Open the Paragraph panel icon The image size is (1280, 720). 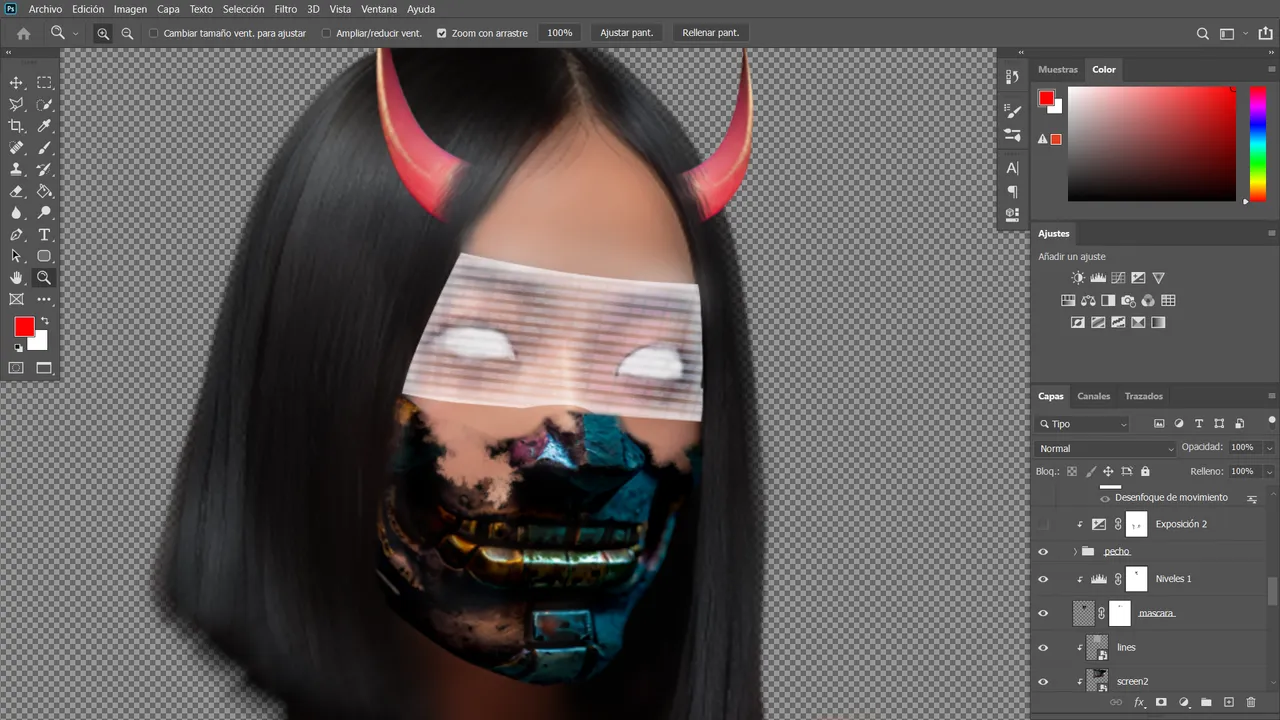(1012, 191)
